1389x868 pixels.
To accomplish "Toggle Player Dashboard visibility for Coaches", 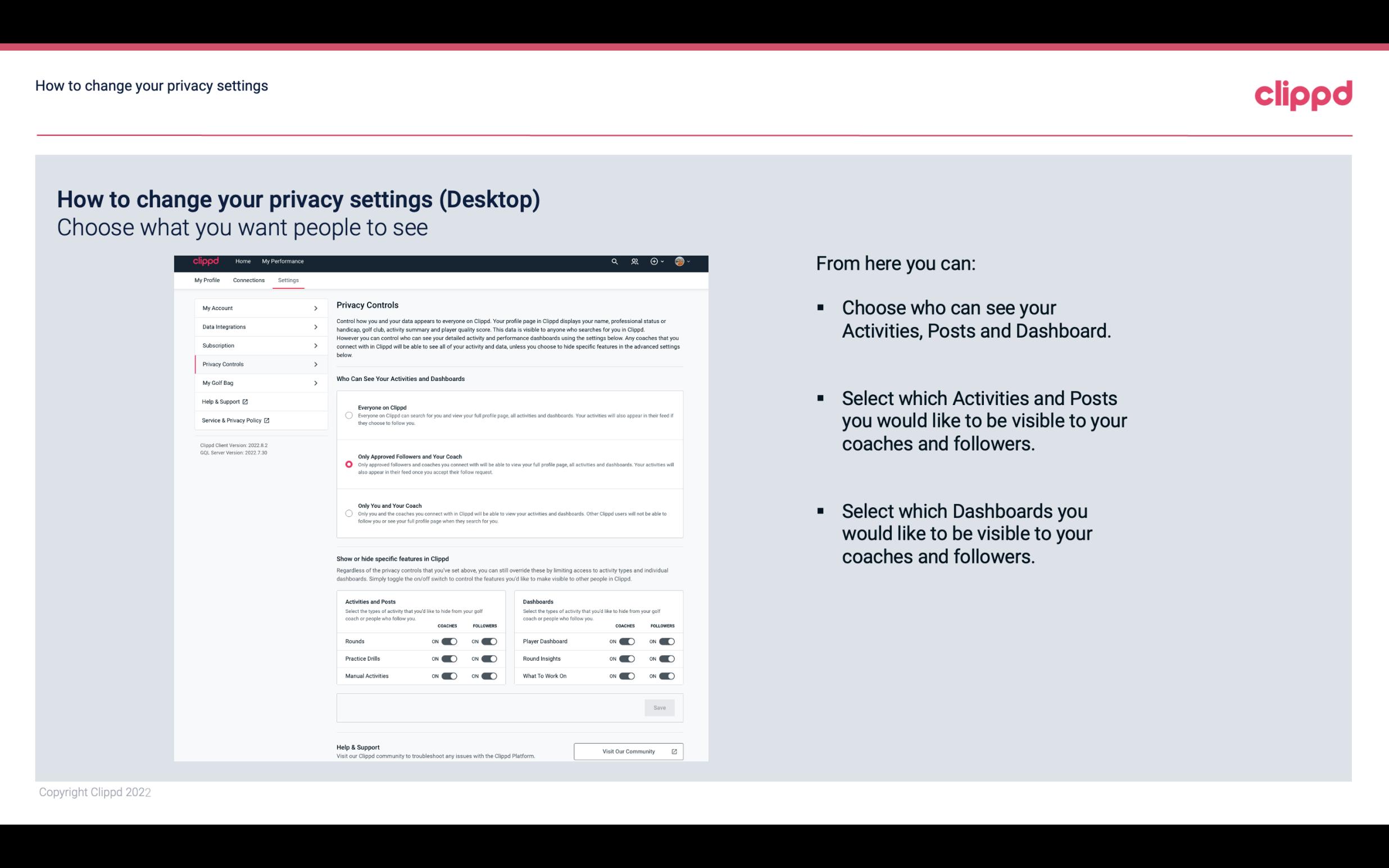I will pos(627,641).
